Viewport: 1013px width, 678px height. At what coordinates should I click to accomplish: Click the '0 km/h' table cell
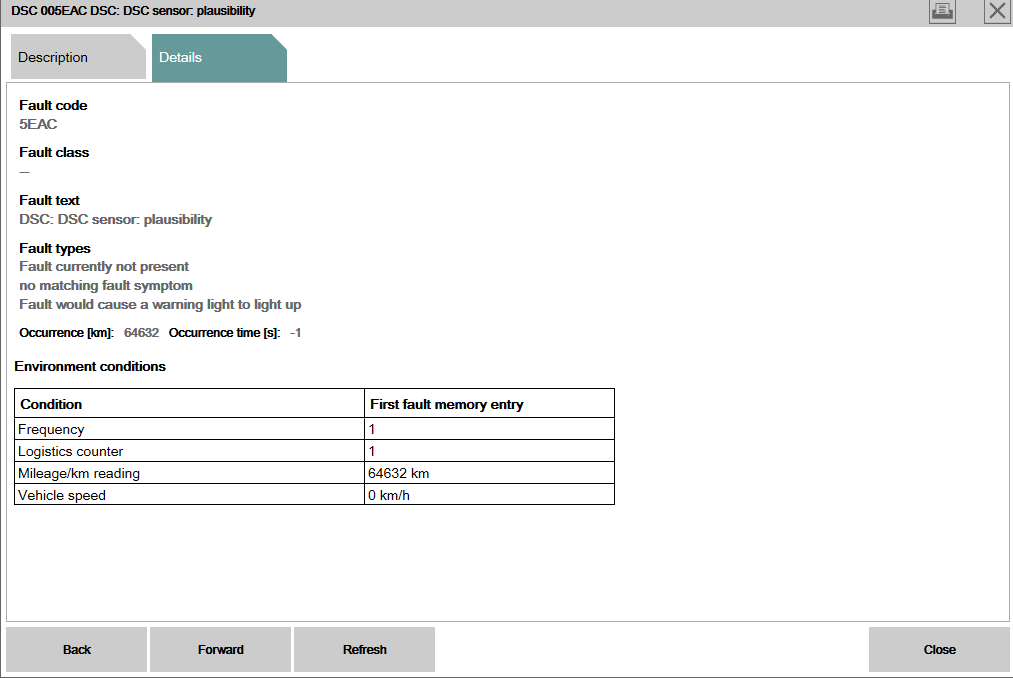point(489,495)
